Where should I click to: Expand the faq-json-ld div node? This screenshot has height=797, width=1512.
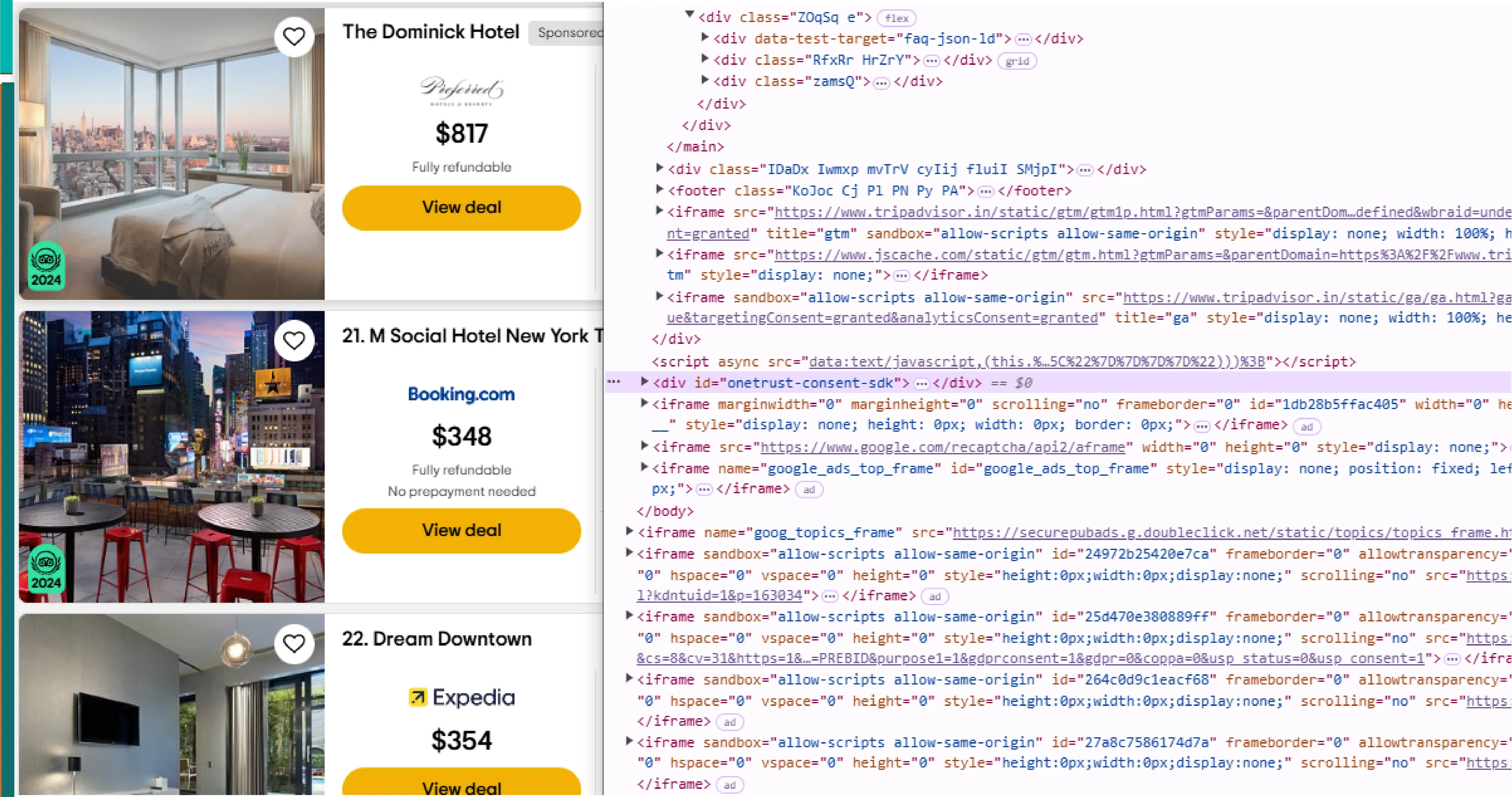coord(705,37)
